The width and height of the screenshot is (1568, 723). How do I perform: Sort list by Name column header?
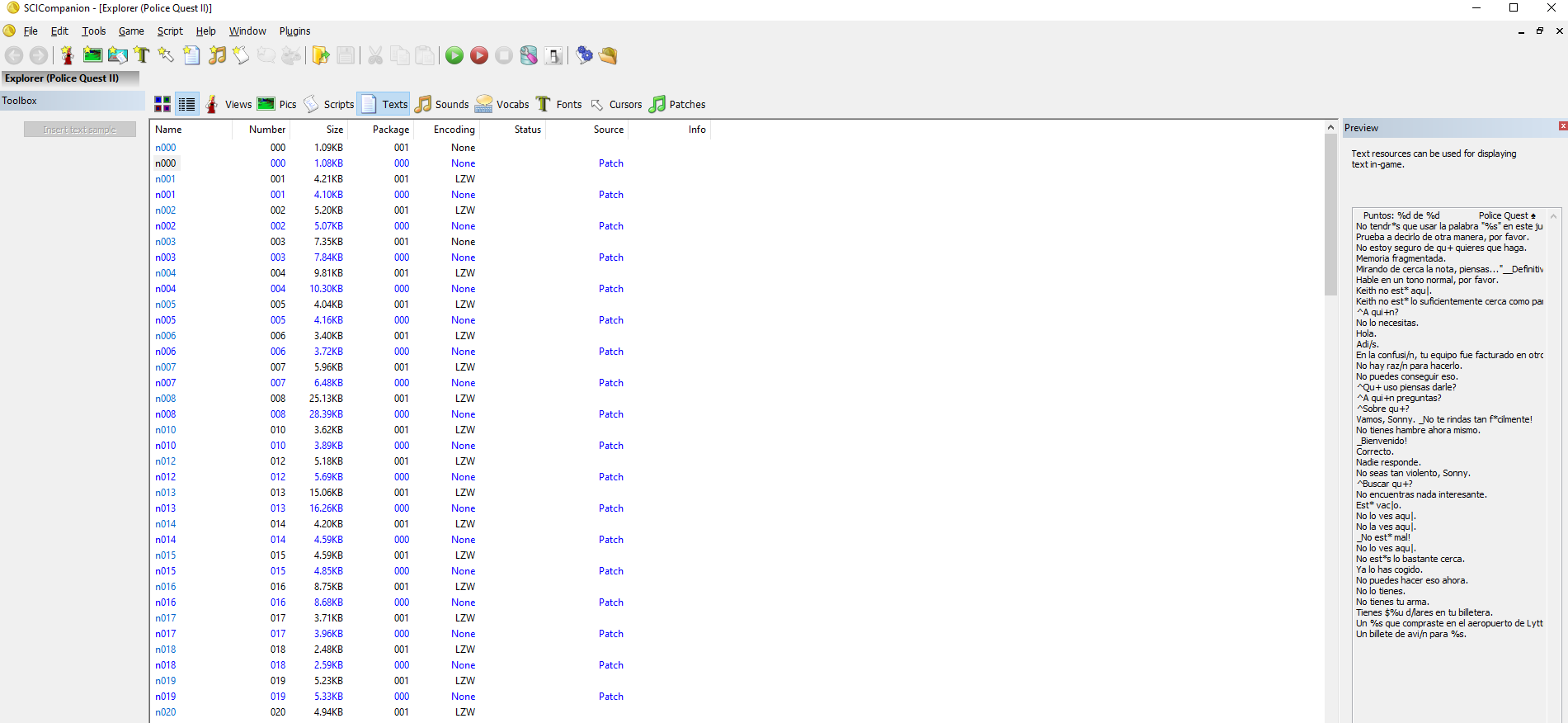(x=191, y=130)
